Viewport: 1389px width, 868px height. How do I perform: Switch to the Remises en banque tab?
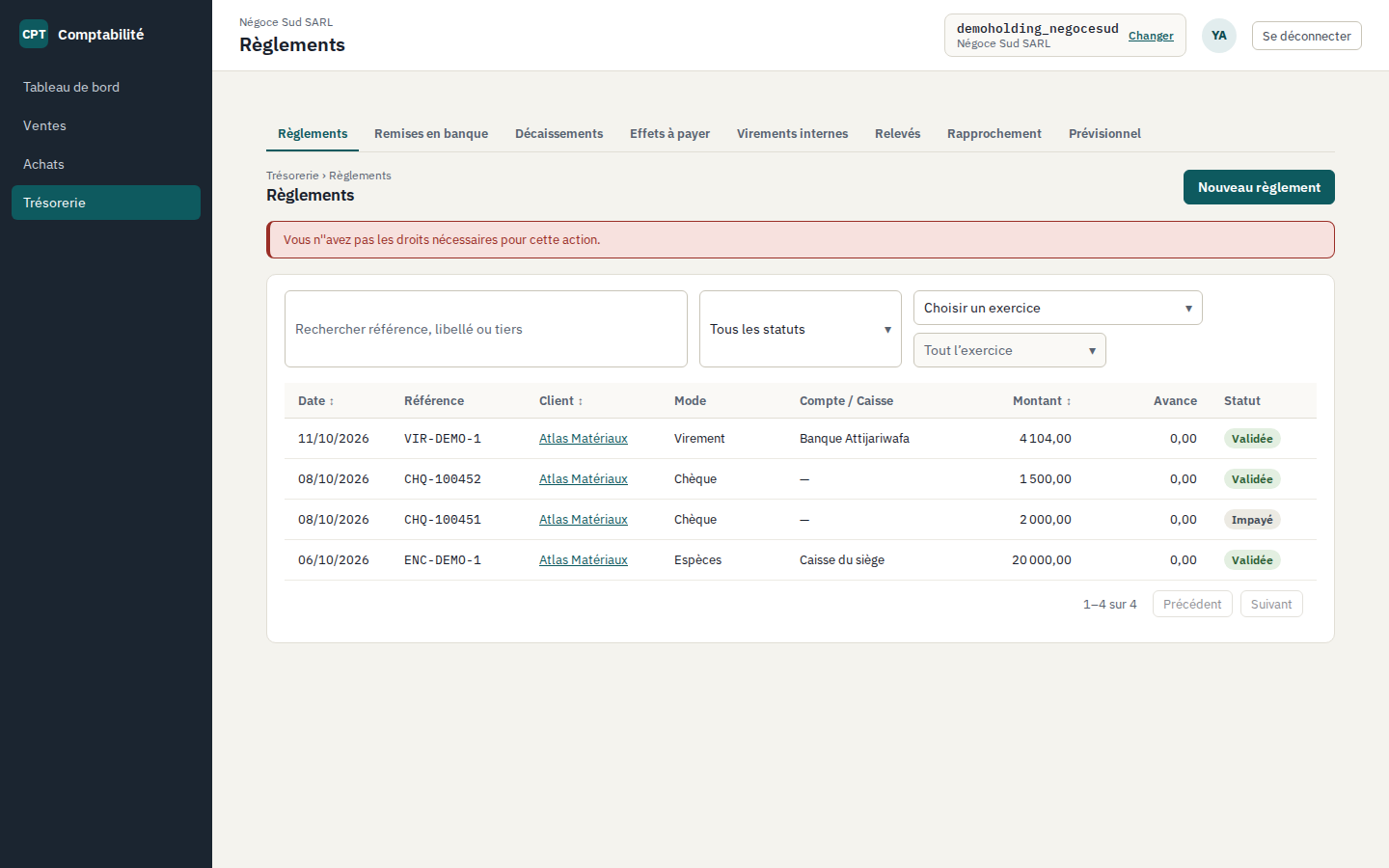431,134
